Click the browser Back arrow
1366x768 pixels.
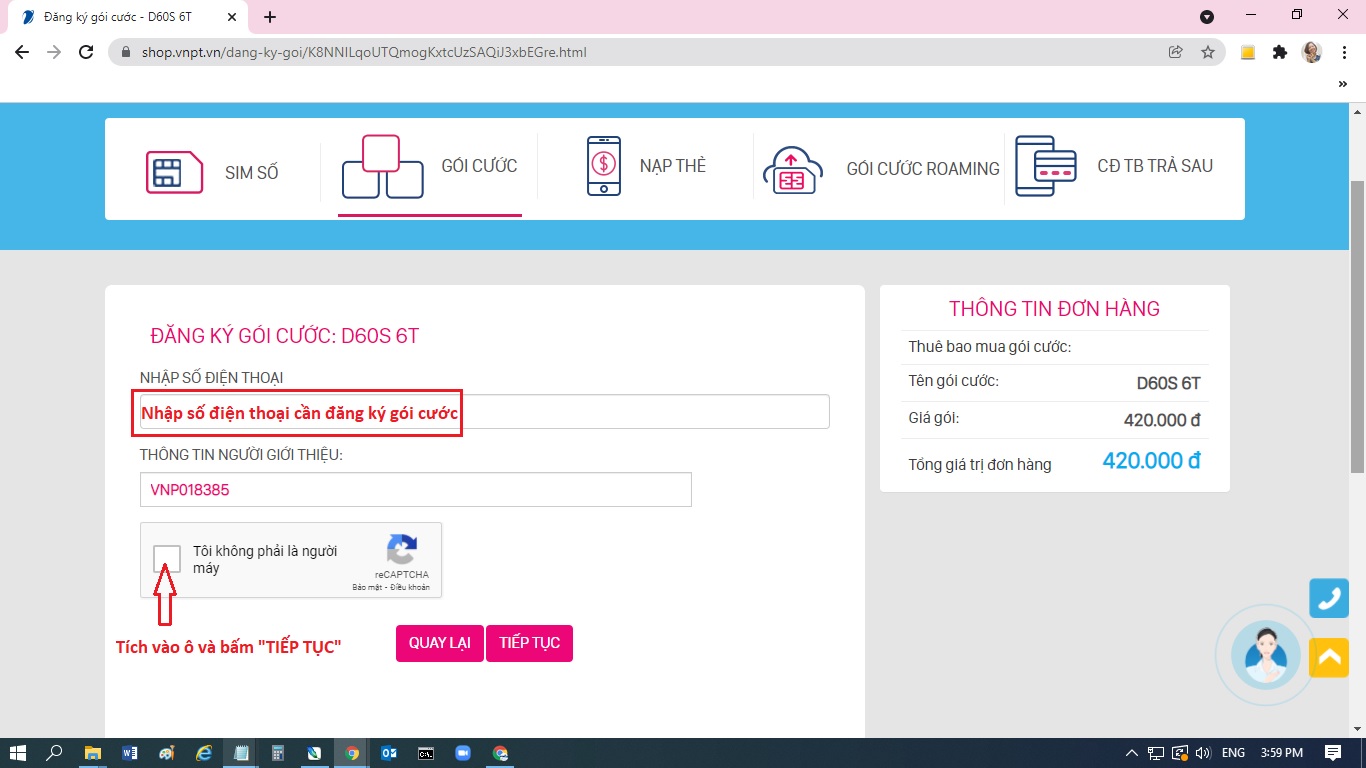click(22, 52)
